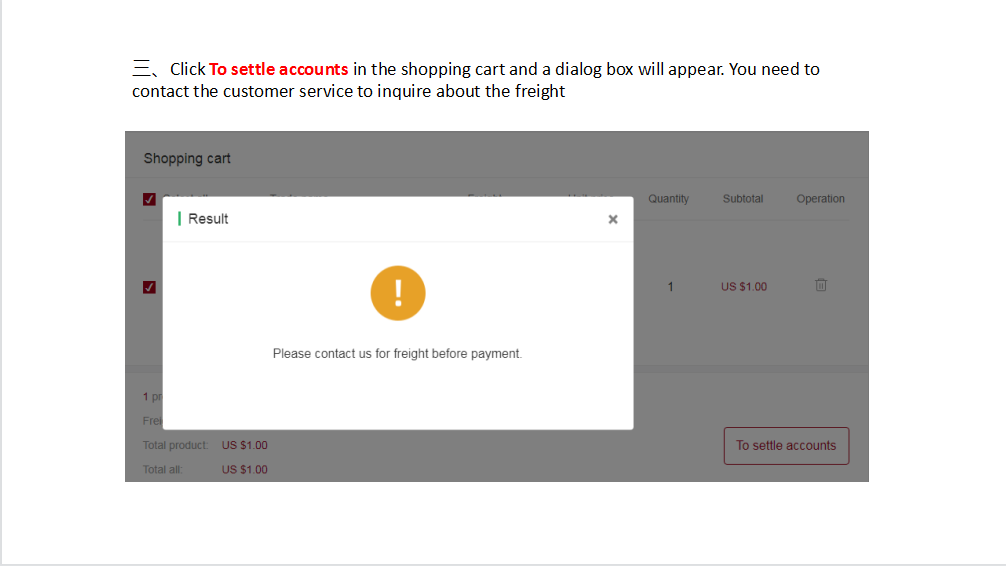Click the To settle accounts button
Viewport: 1006px width, 566px height.
(x=786, y=445)
